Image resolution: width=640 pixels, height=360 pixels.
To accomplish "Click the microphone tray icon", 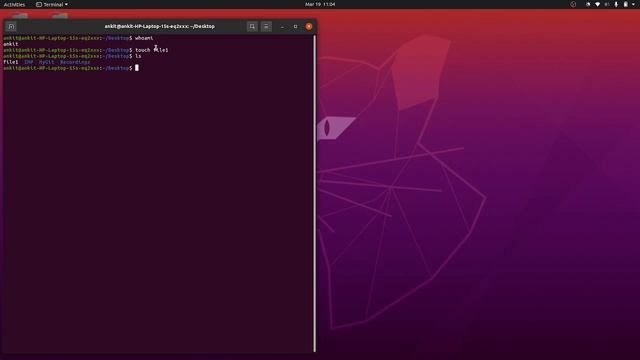I will [616, 4].
